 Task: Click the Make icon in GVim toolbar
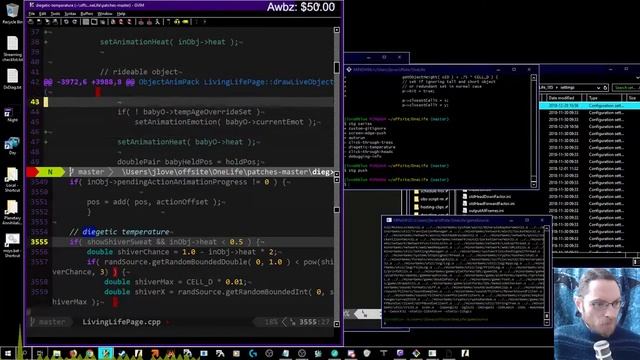pos(169,22)
